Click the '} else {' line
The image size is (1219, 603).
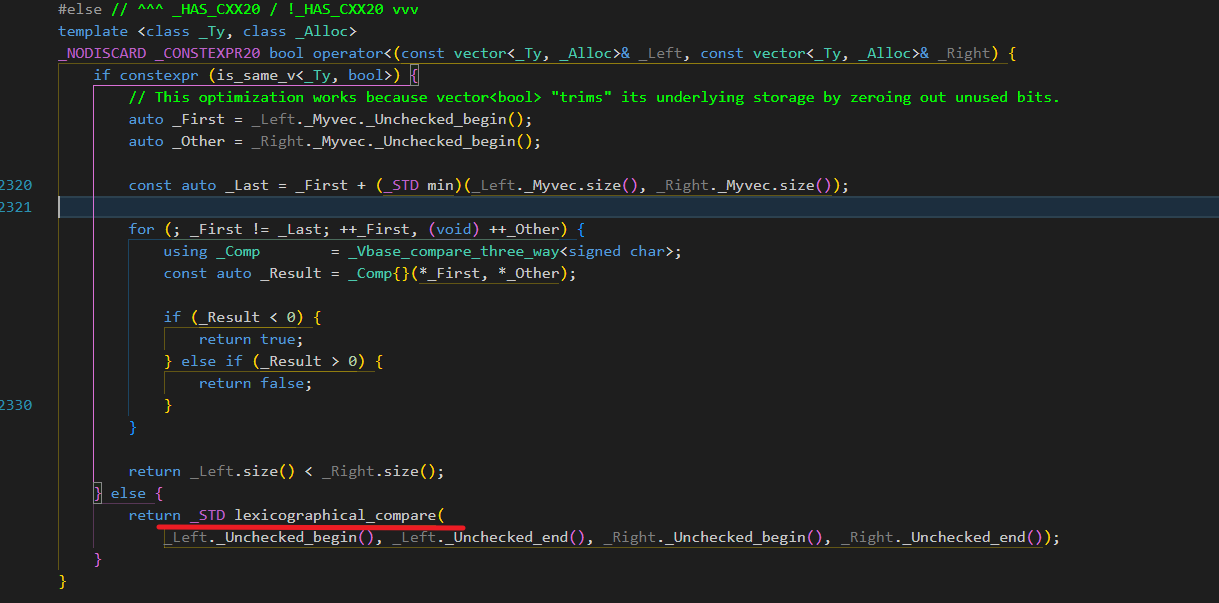tap(128, 493)
